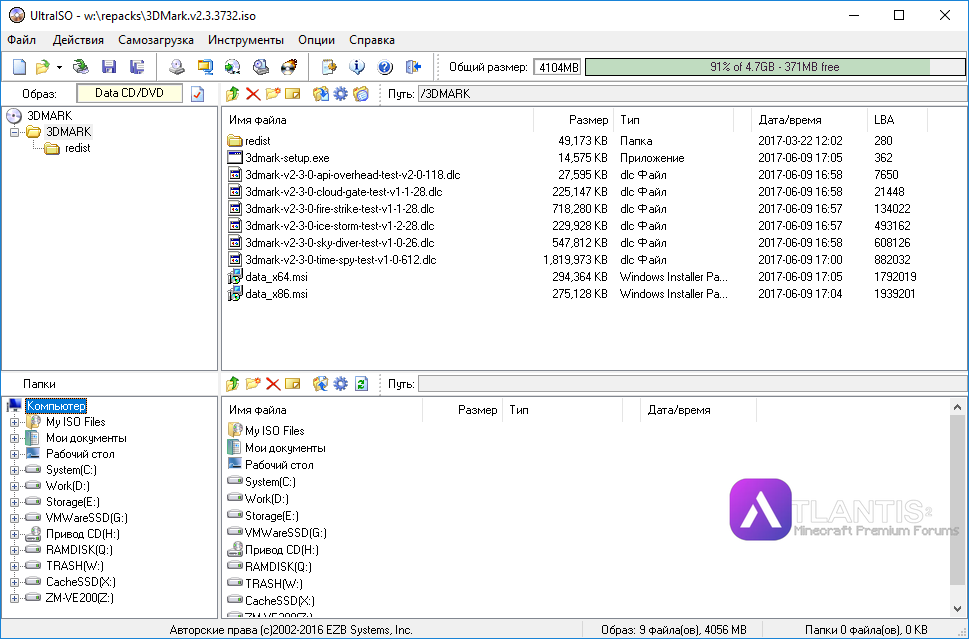
Task: Click the Convert disc icon with green arrow
Action: pyautogui.click(x=232, y=67)
